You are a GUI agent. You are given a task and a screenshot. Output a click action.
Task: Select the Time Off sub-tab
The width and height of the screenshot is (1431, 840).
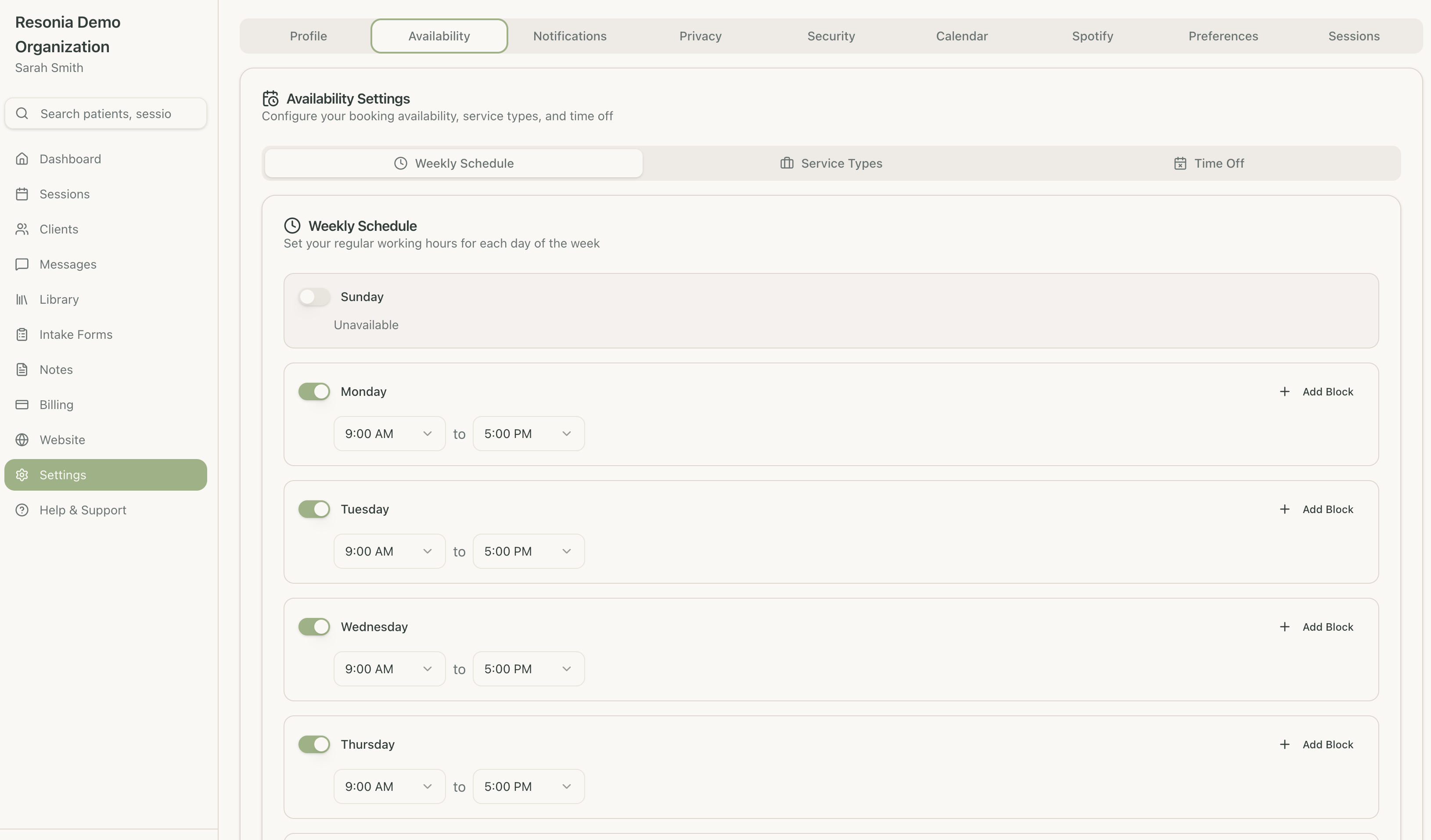click(1208, 163)
